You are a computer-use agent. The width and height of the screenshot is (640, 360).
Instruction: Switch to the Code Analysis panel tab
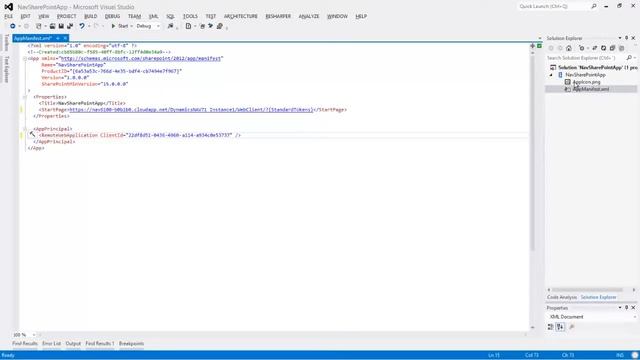562,297
